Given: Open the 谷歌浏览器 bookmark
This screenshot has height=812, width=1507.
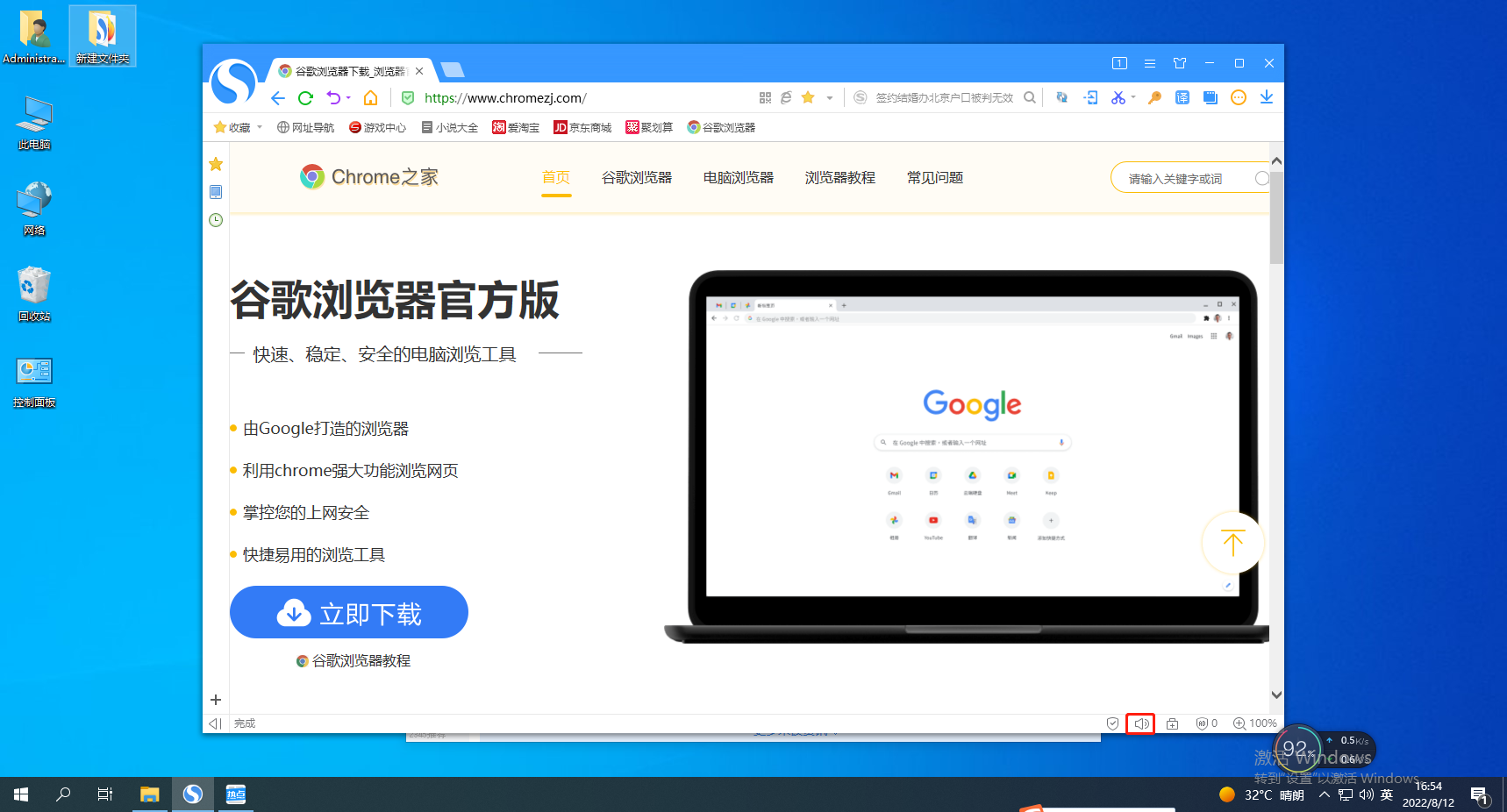Looking at the screenshot, I should pos(721,127).
